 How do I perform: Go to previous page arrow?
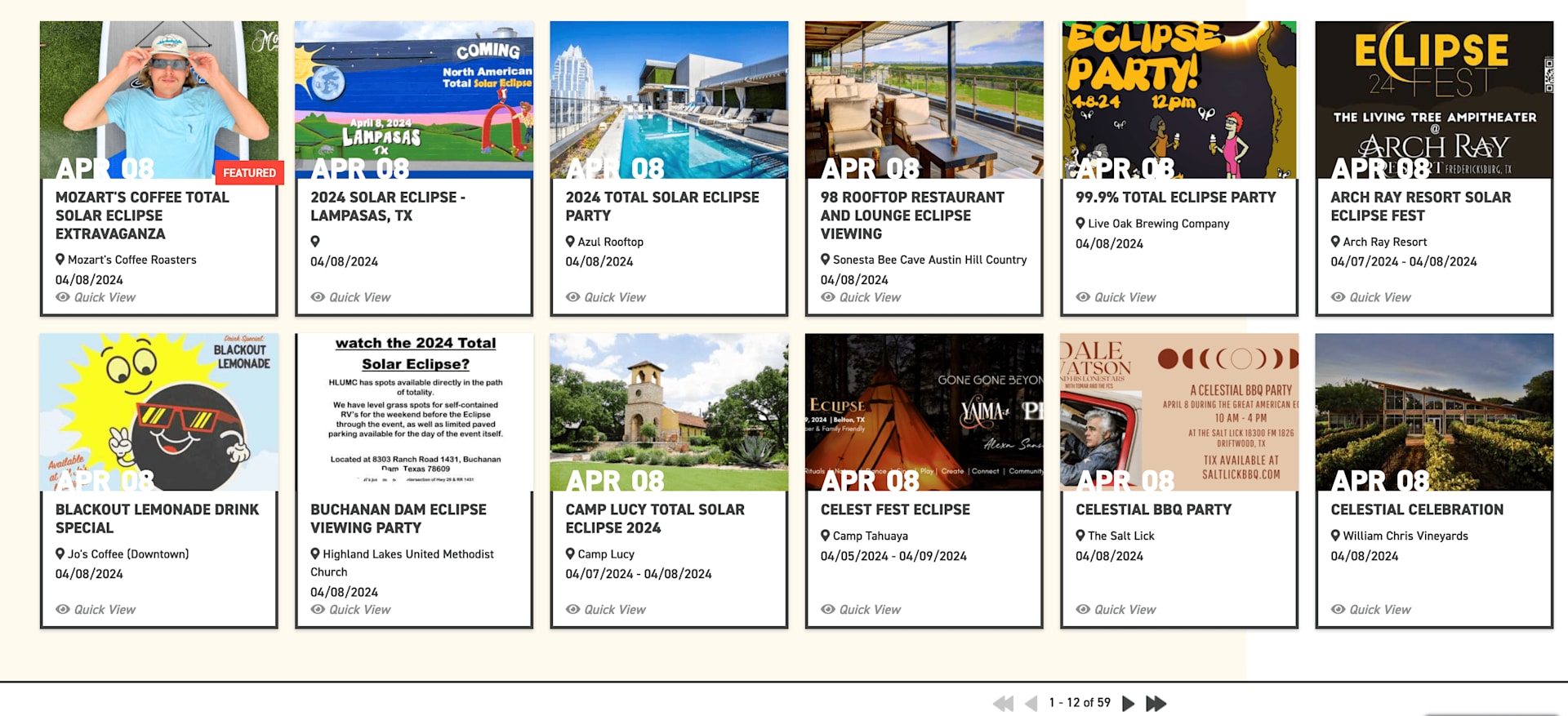1031,703
